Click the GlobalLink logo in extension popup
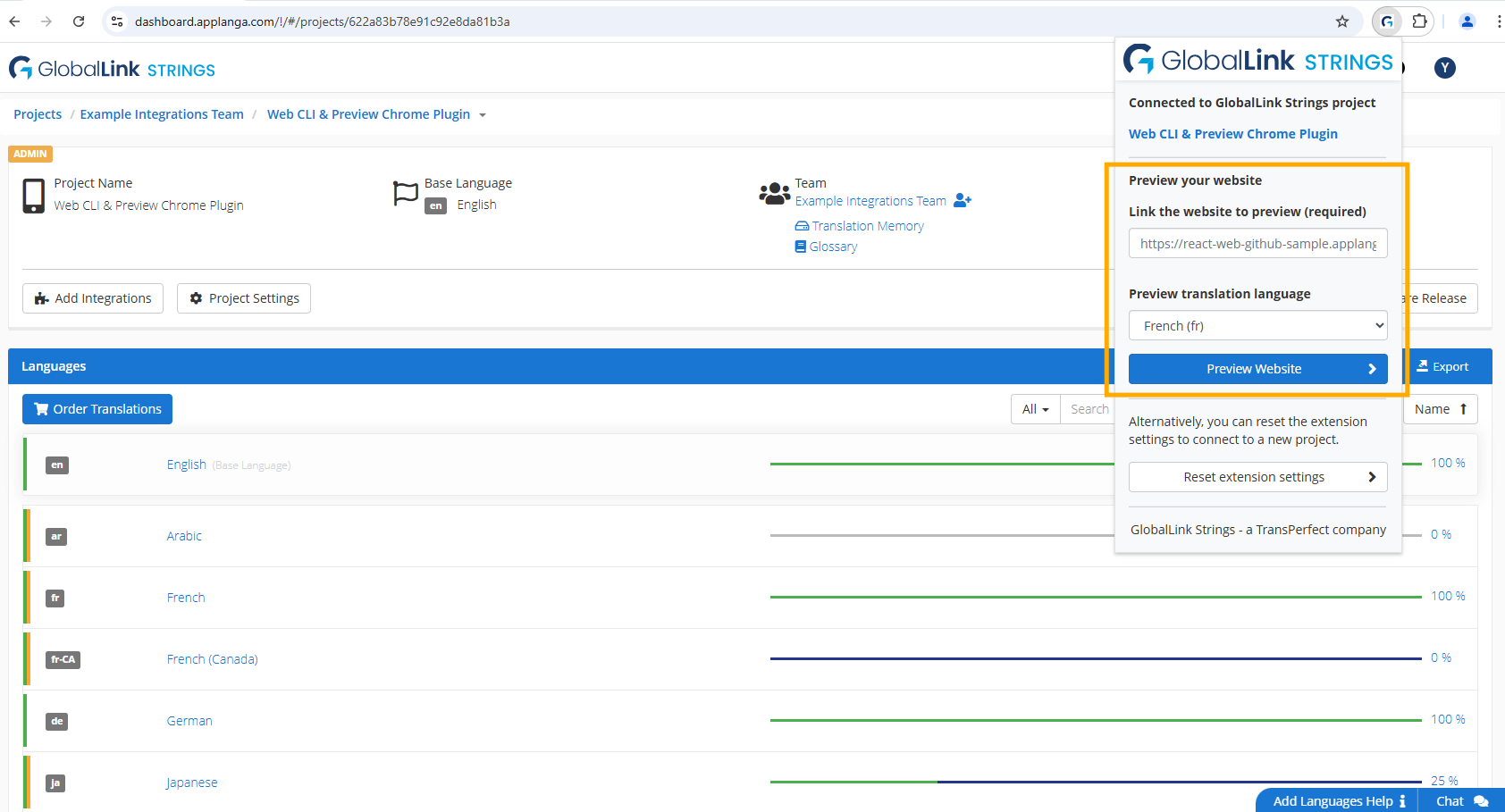 tap(1258, 60)
